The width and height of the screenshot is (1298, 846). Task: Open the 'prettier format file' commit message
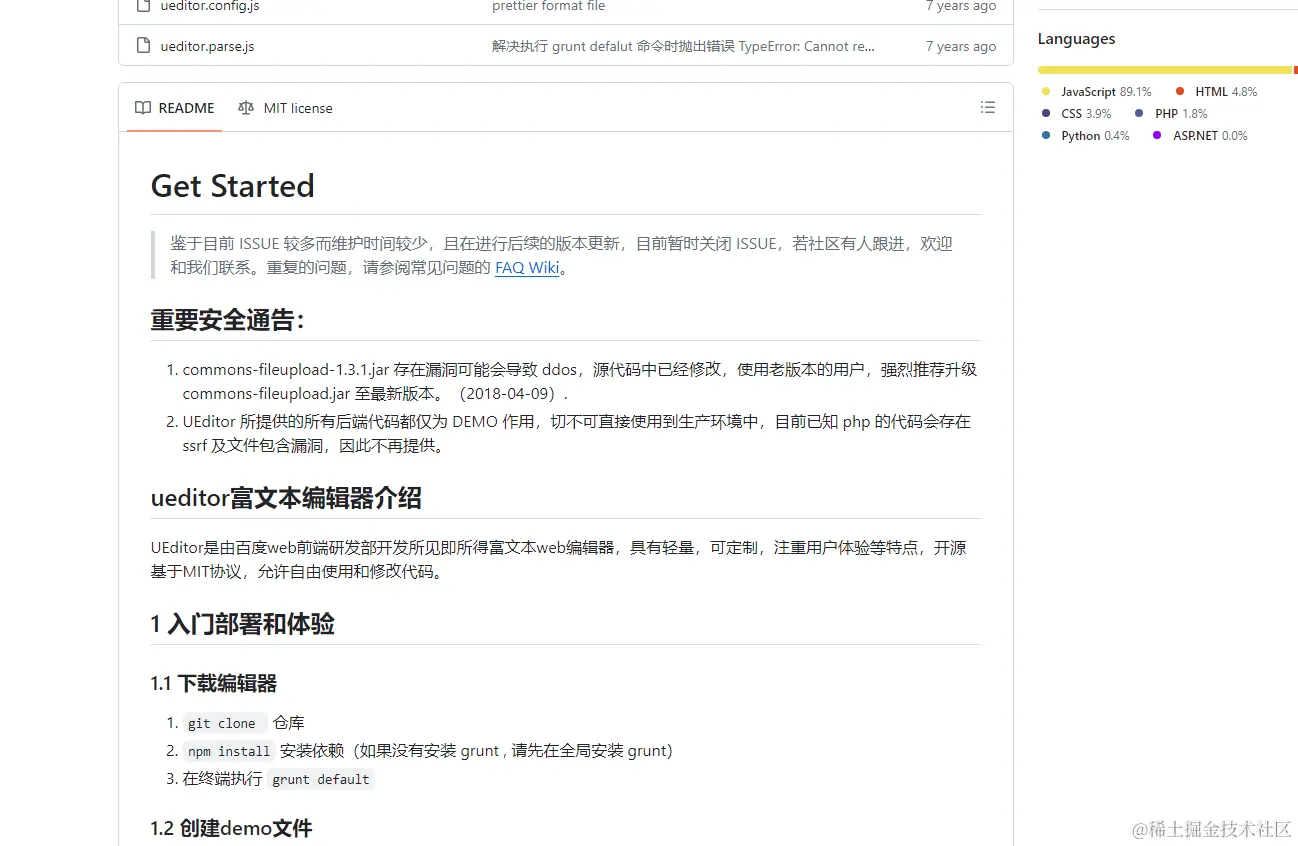coord(548,6)
